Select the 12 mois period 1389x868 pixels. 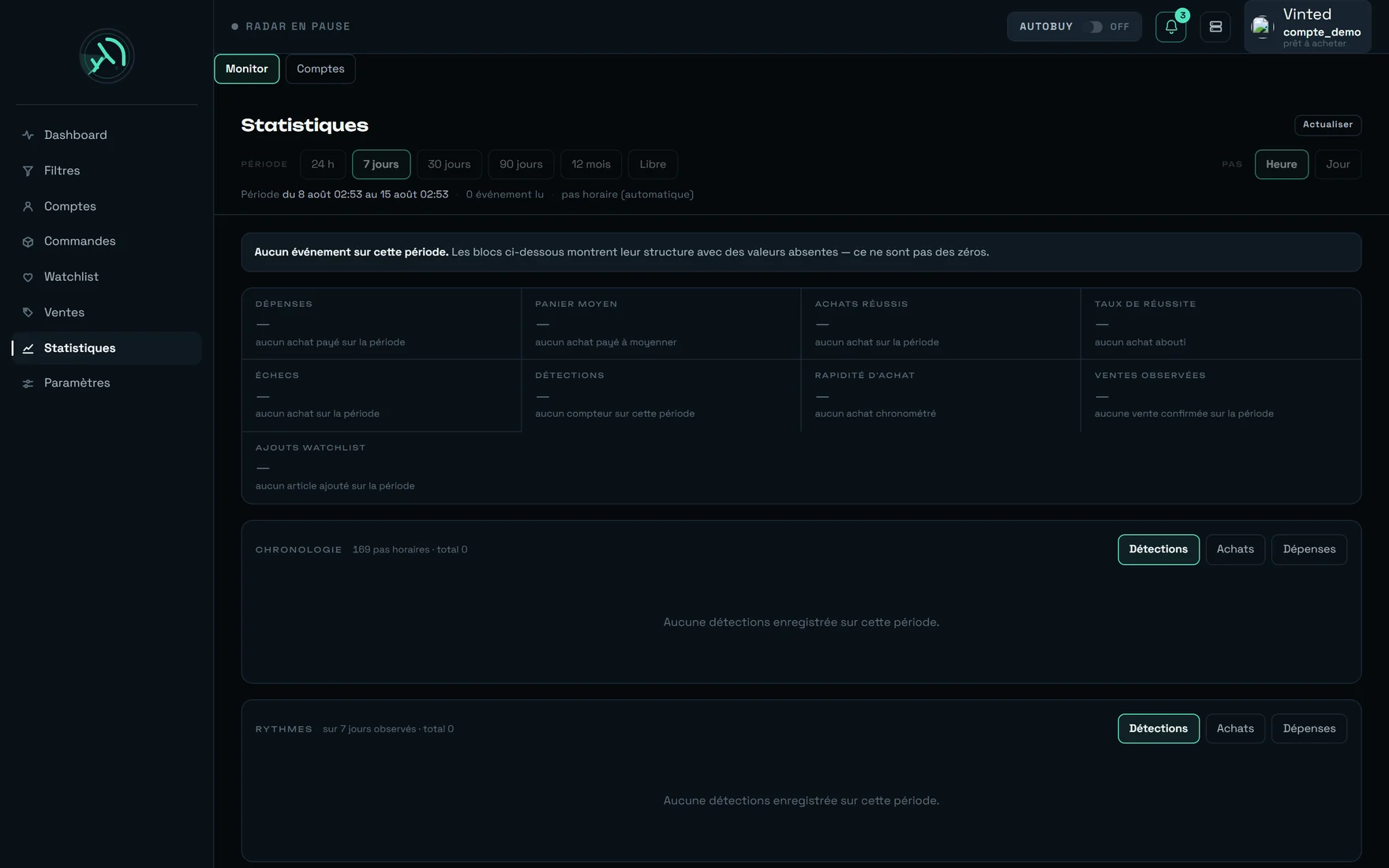(591, 164)
